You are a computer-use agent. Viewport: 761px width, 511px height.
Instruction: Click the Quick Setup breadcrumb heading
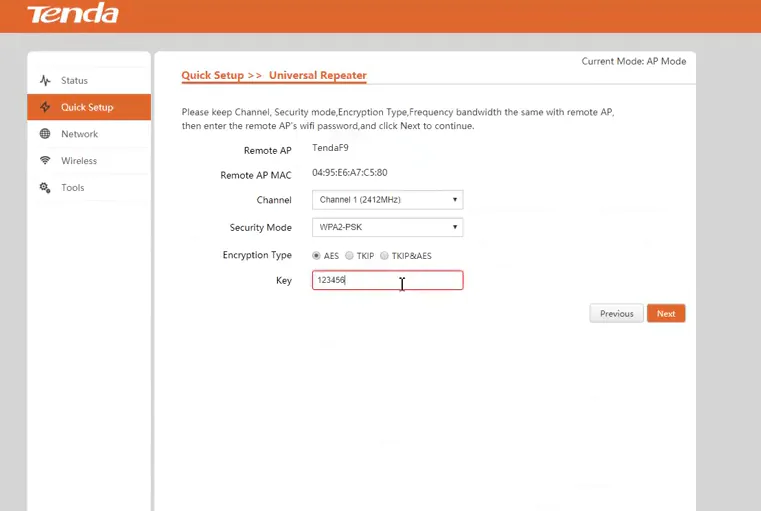coord(213,76)
